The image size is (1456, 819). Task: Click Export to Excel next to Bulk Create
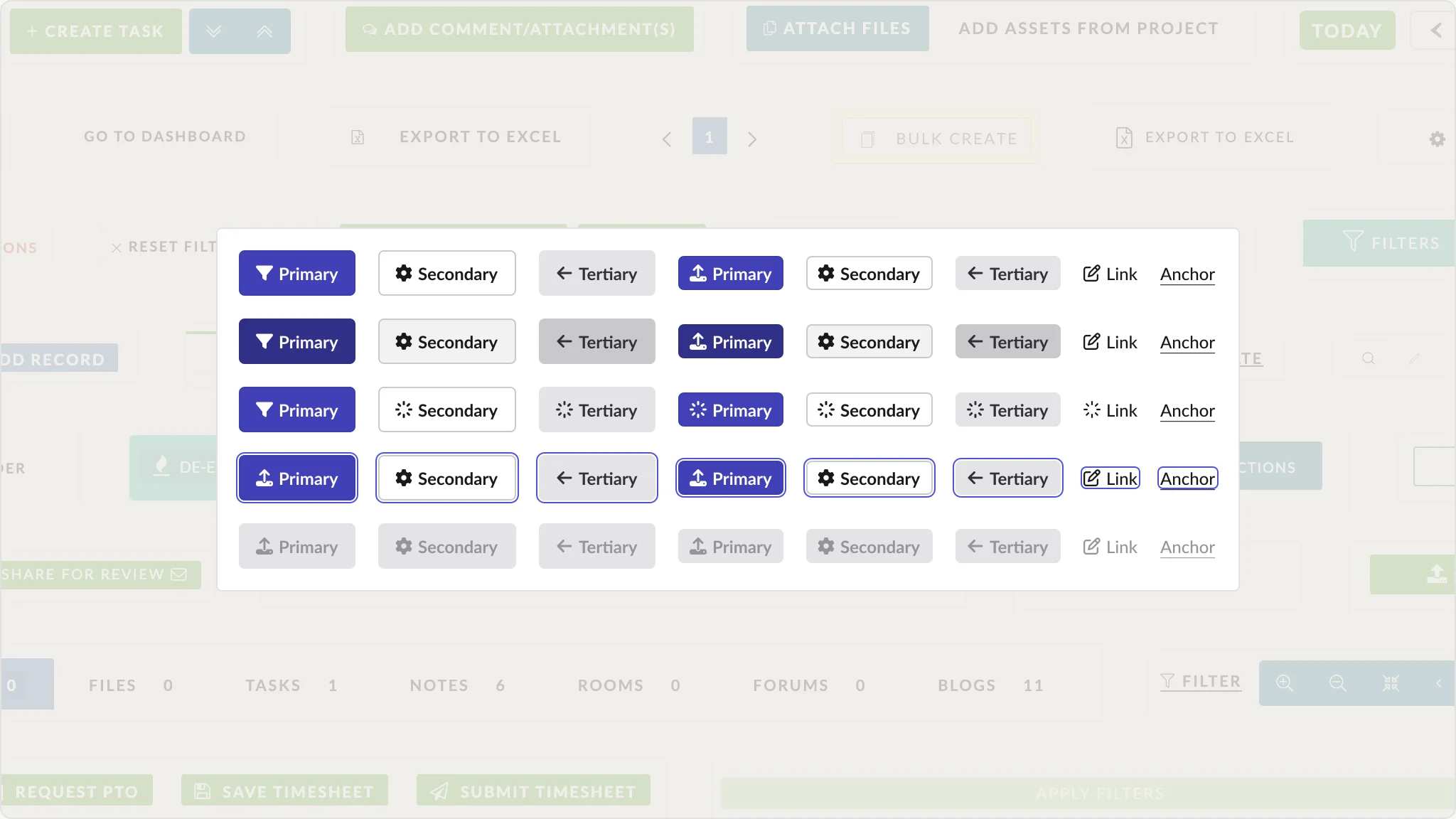point(1205,137)
